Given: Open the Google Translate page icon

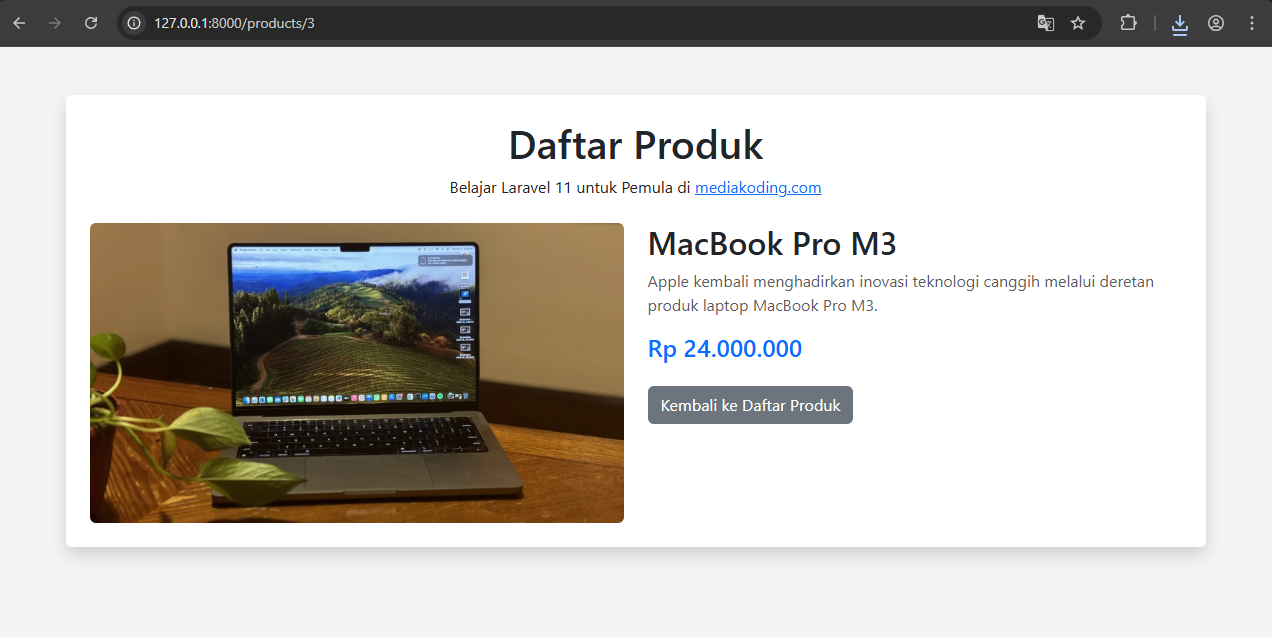Looking at the screenshot, I should [x=1045, y=23].
